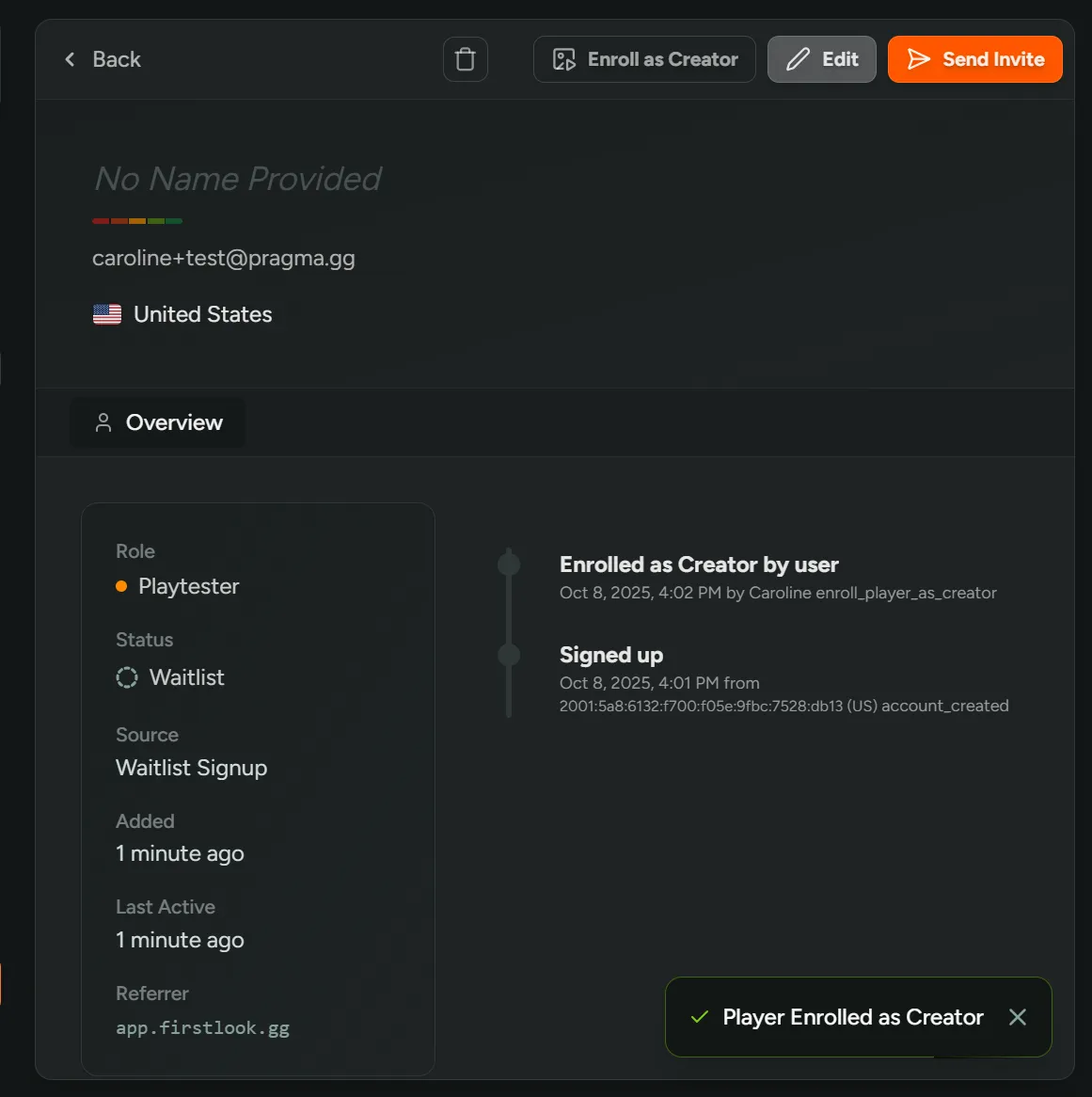Select the United States flag icon
Viewport: 1092px width, 1097px height.
(x=107, y=313)
